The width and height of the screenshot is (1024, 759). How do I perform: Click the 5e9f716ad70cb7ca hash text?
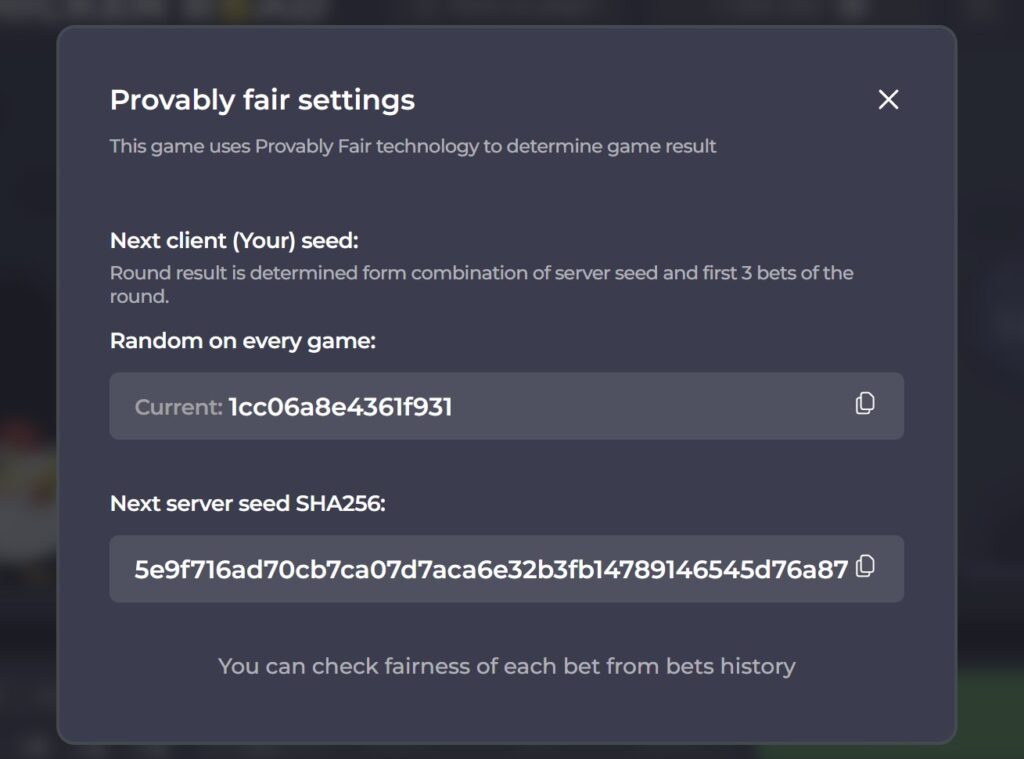click(491, 570)
